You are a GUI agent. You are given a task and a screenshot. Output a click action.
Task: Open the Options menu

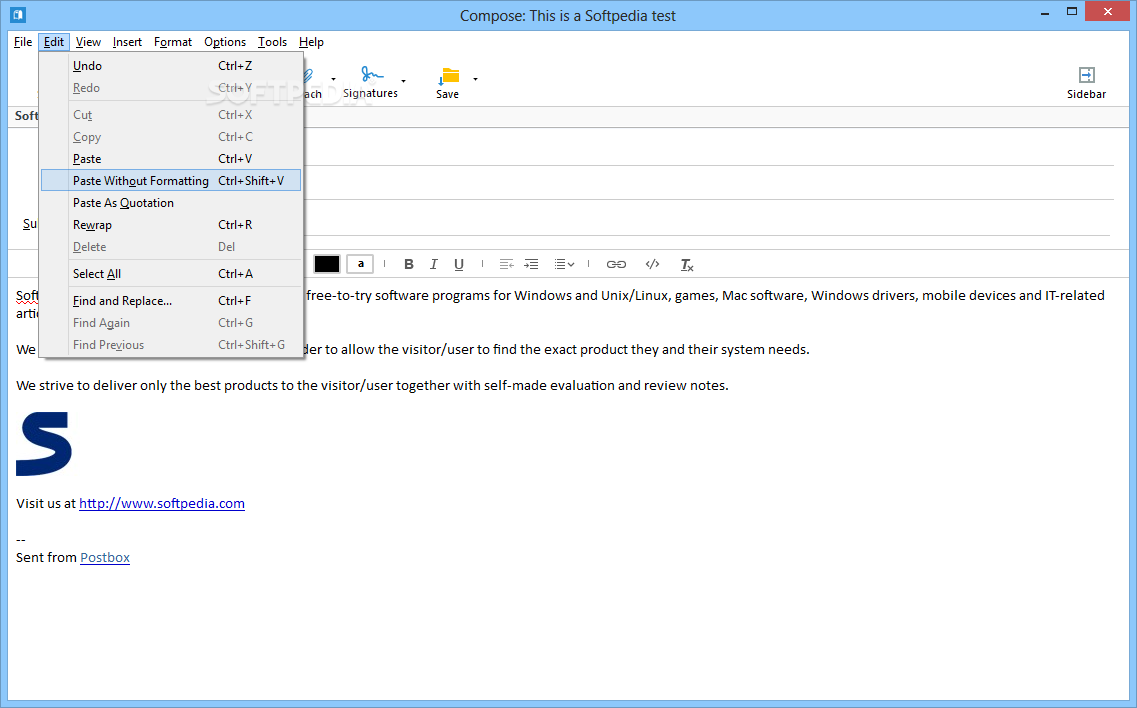point(225,42)
